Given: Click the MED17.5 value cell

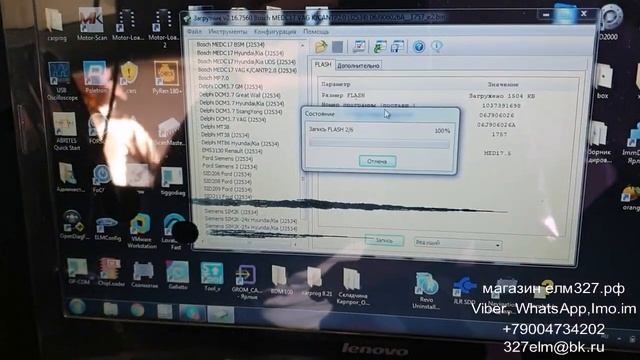Looking at the screenshot, I should click(x=497, y=153).
